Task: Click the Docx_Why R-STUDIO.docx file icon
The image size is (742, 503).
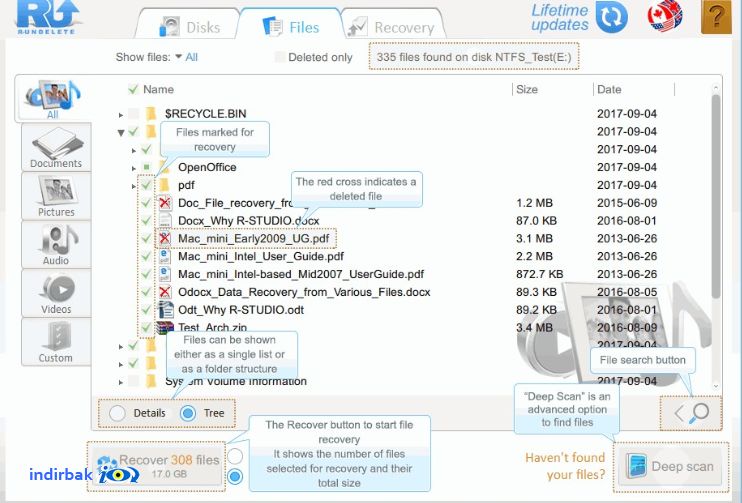Action: point(164,221)
